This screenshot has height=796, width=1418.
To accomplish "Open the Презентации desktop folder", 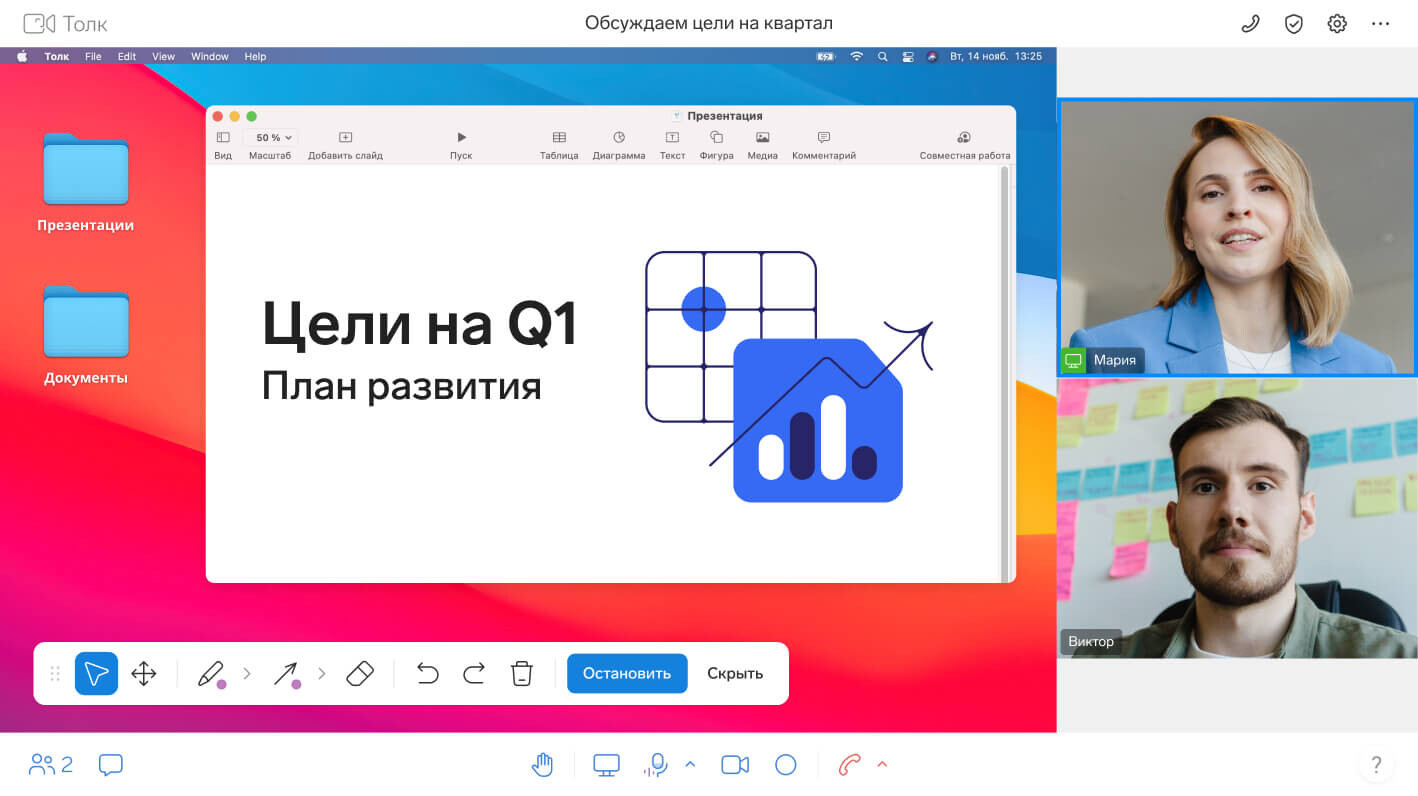I will pyautogui.click(x=86, y=183).
